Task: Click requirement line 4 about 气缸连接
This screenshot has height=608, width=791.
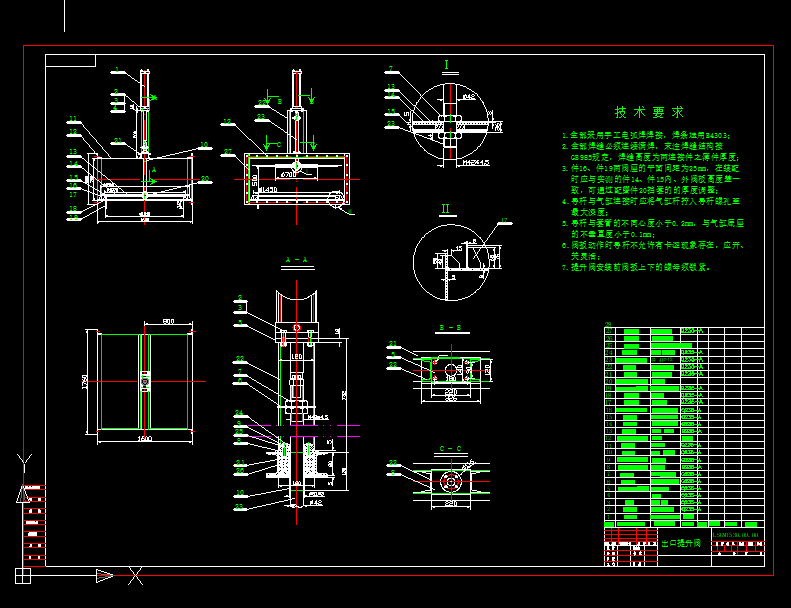Action: (651, 207)
